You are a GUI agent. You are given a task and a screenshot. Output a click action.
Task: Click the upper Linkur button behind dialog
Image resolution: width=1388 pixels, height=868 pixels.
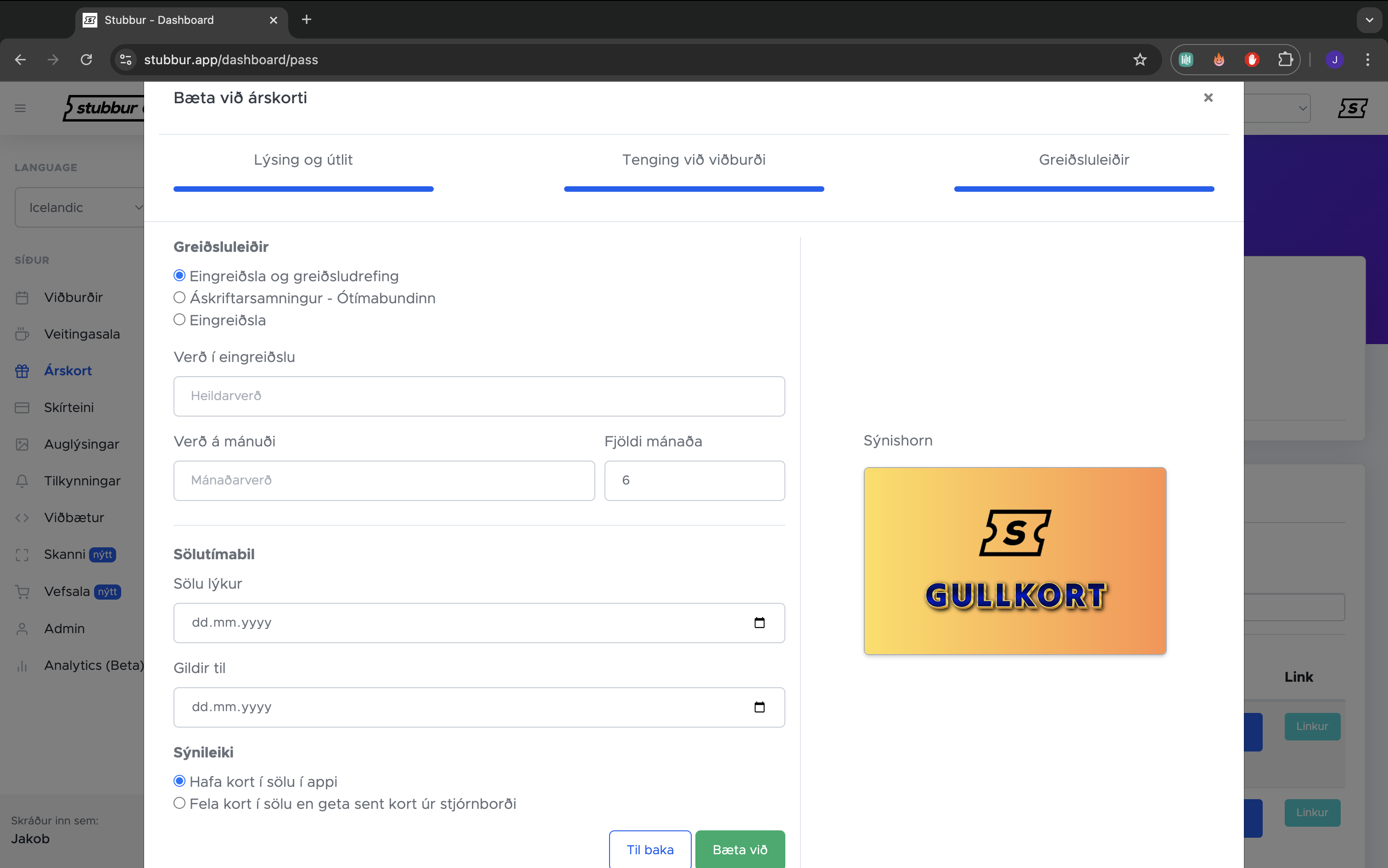(1312, 726)
